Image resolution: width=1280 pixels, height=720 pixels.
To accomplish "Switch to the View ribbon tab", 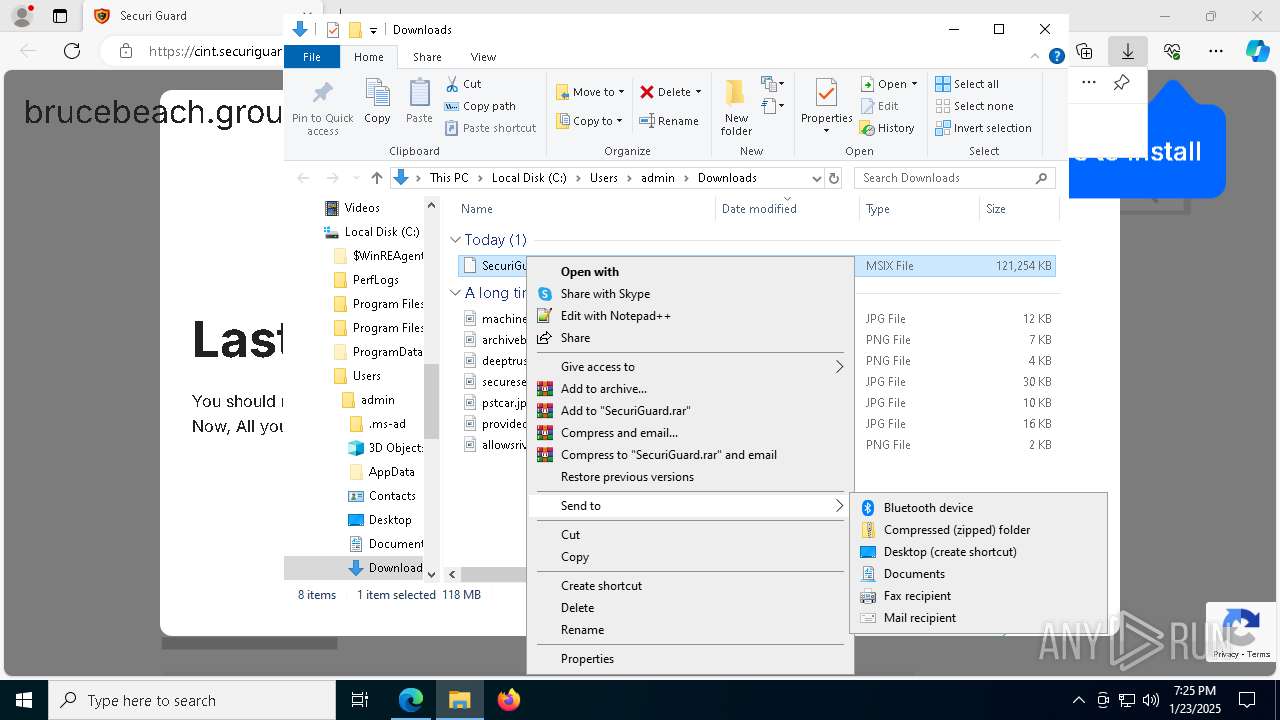I will pos(483,57).
